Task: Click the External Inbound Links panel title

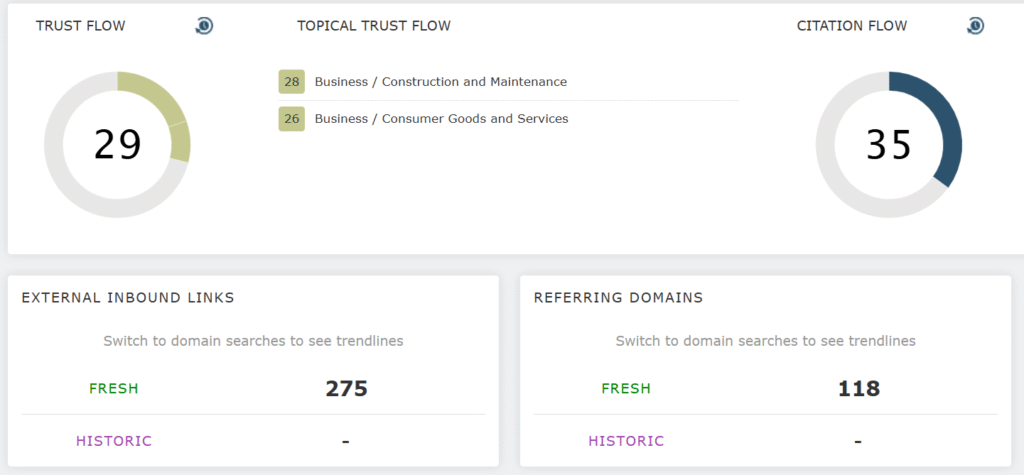Action: click(x=128, y=298)
